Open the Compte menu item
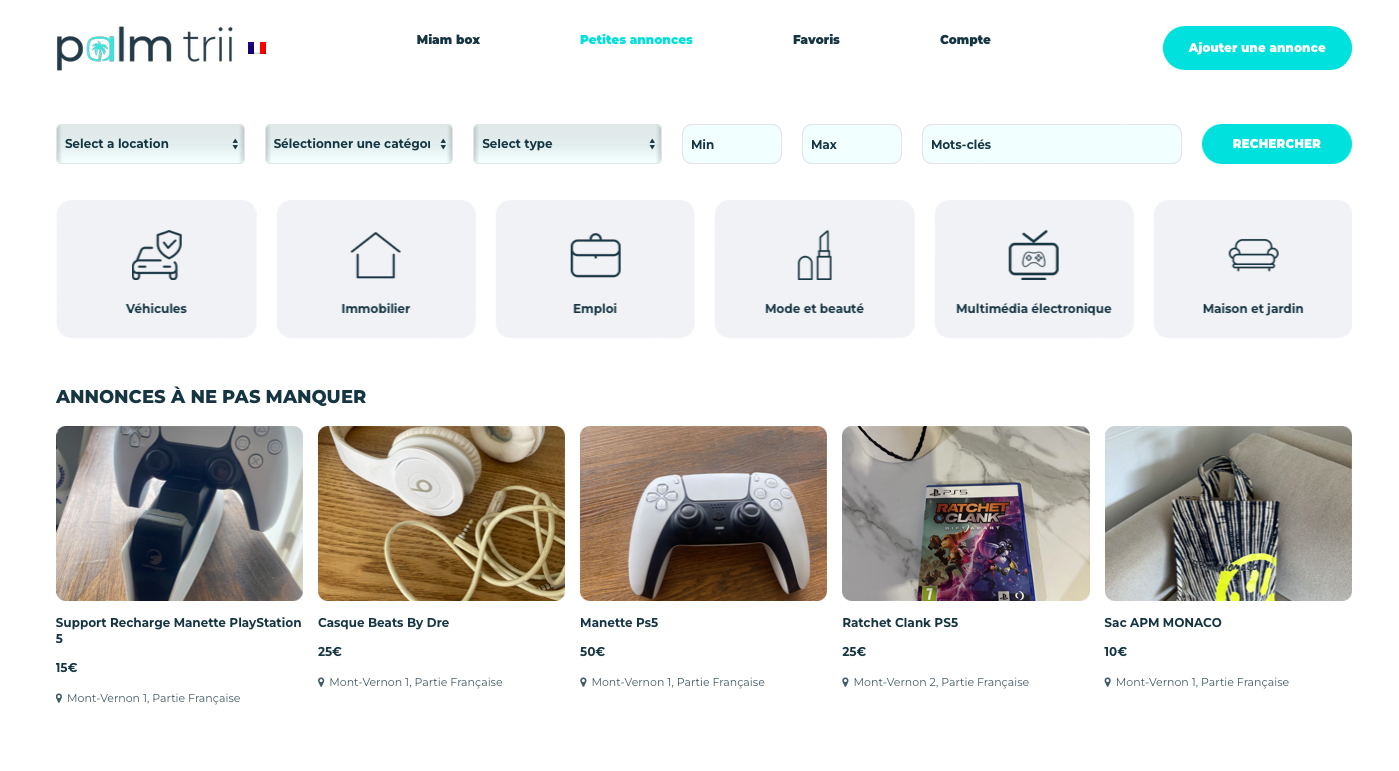 point(965,40)
